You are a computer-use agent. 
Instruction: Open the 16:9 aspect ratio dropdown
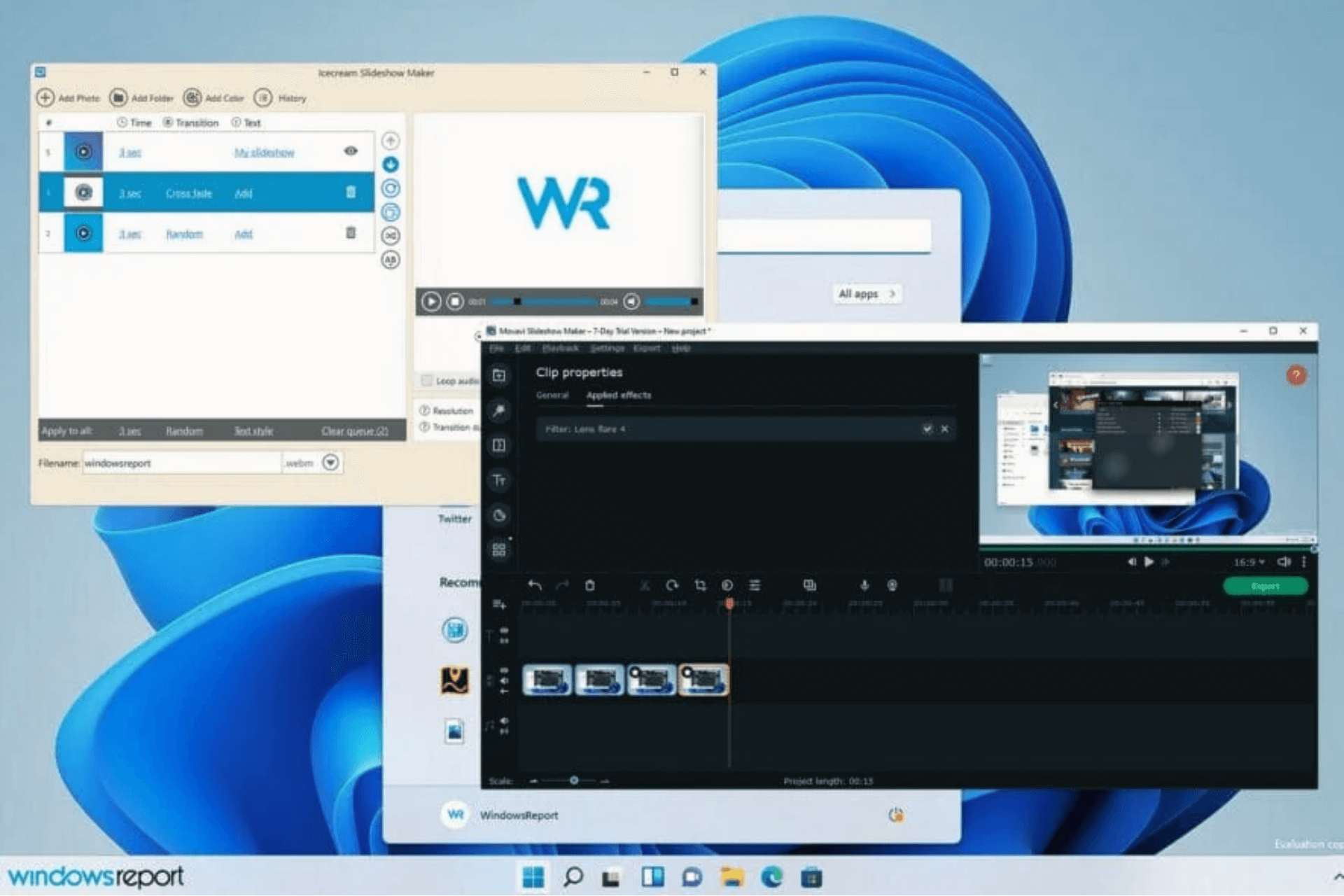click(1249, 562)
